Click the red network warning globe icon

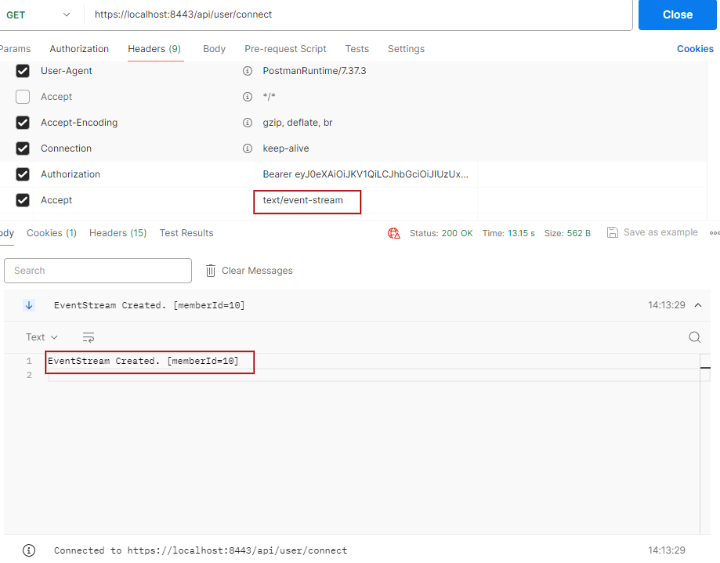tap(394, 233)
